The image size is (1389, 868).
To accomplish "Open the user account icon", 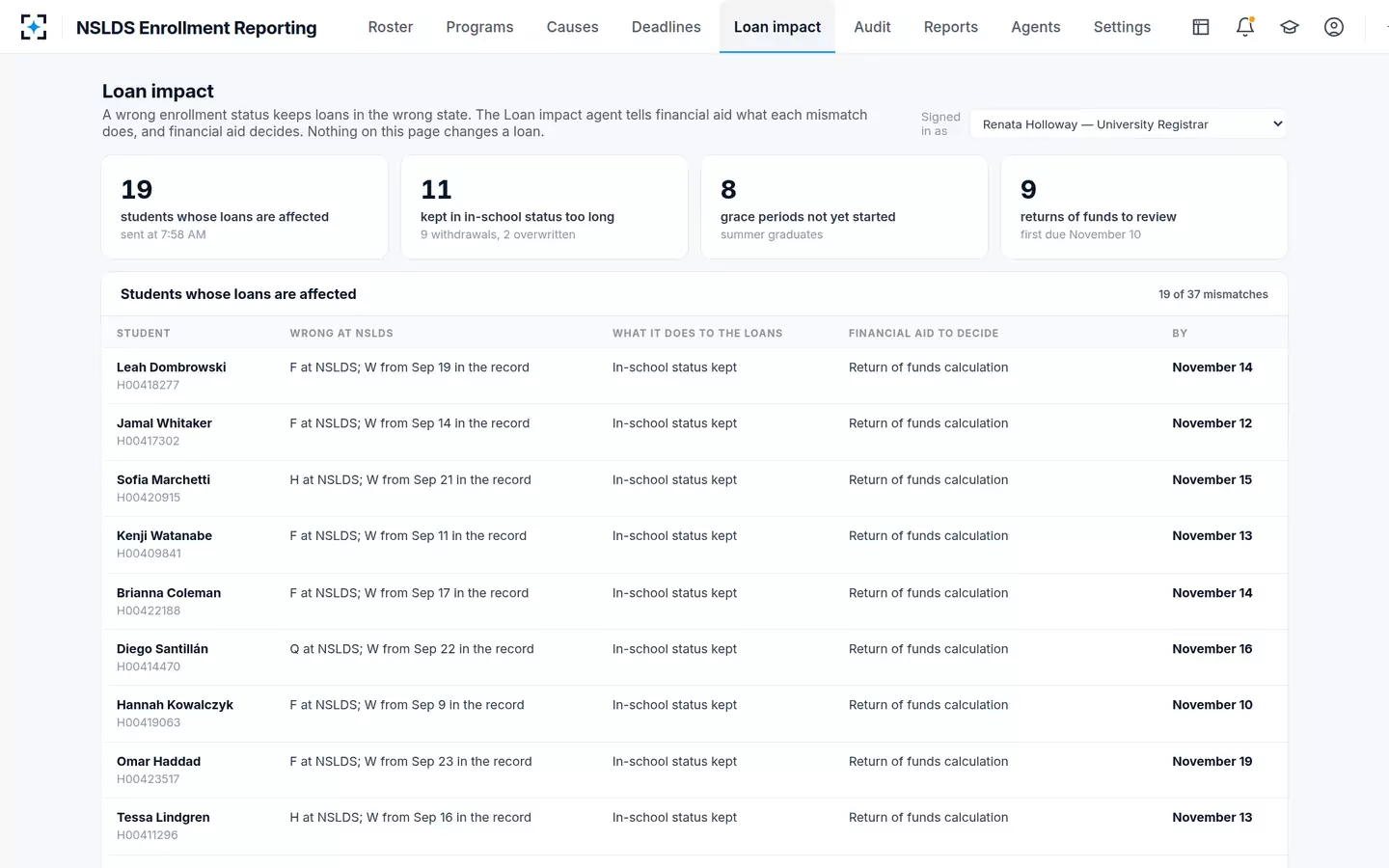I will (1334, 27).
